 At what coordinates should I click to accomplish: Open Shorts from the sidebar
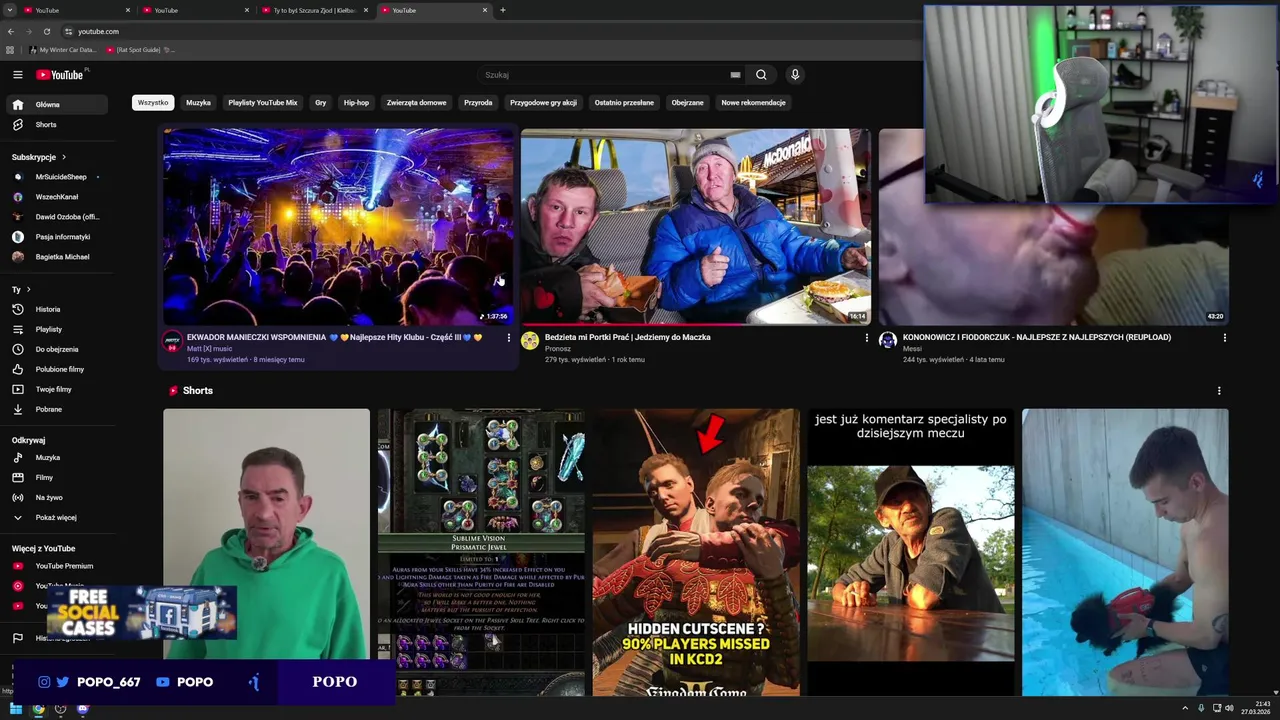pyautogui.click(x=59, y=125)
